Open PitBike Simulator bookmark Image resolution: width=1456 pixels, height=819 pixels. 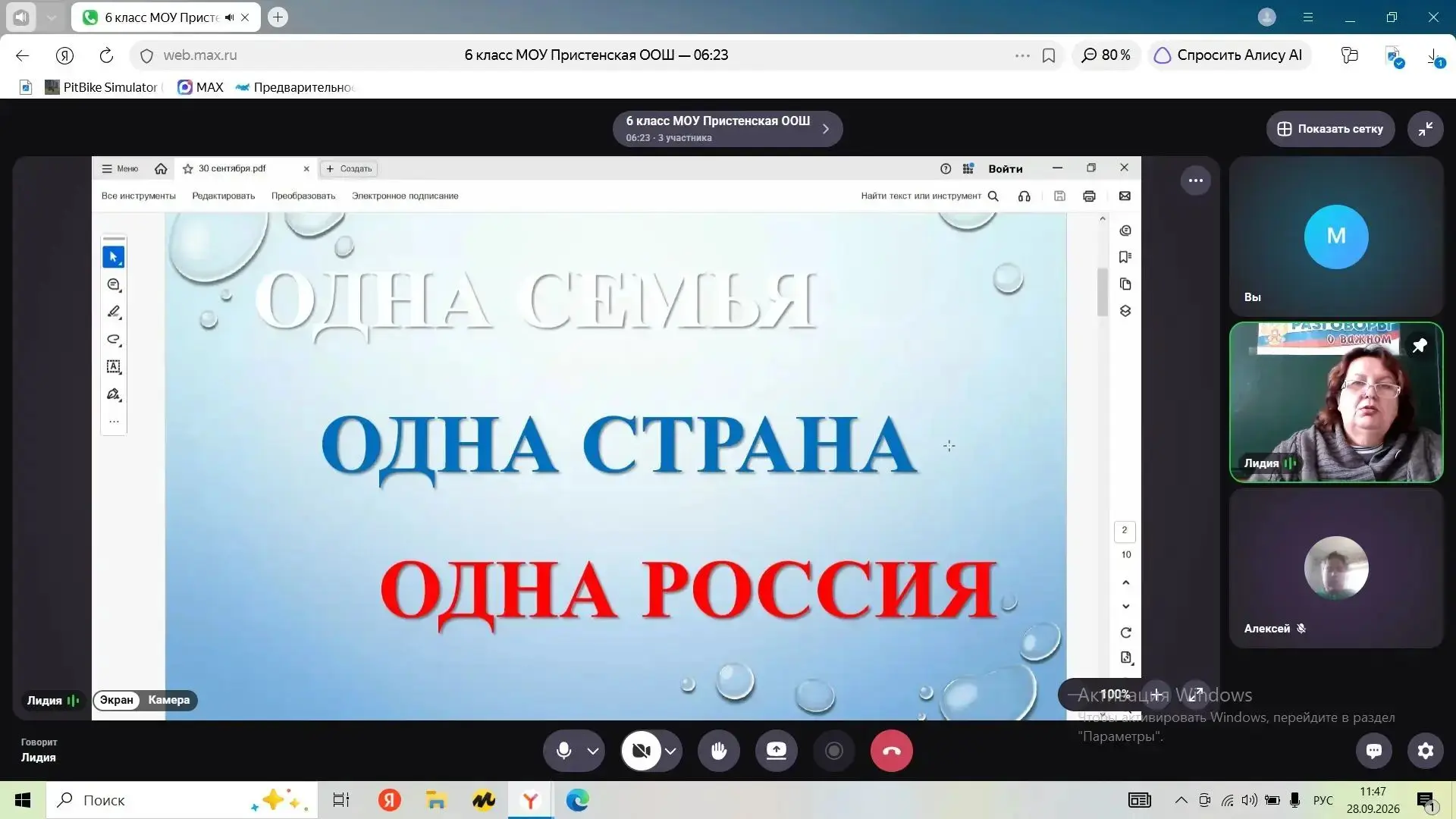(x=103, y=87)
